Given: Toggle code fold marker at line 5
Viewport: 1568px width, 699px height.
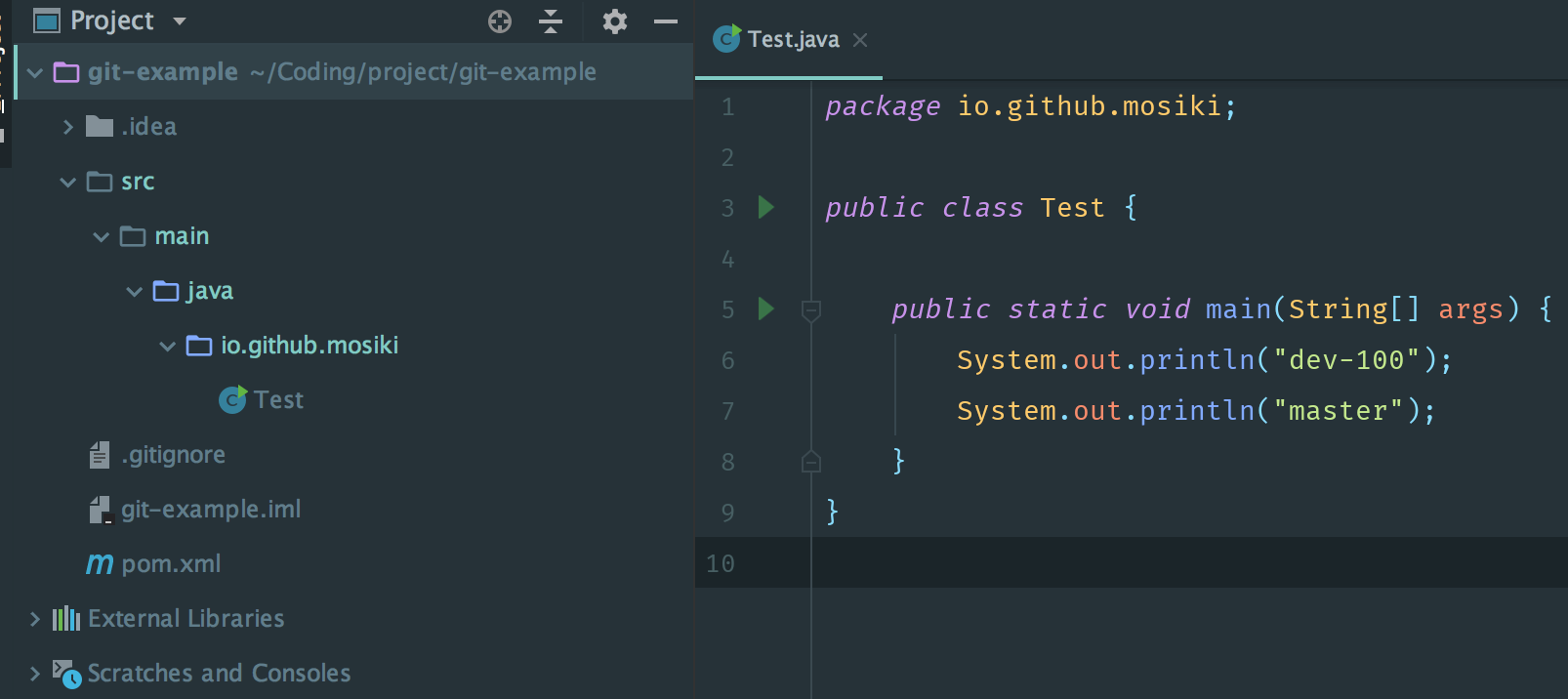Looking at the screenshot, I should [x=810, y=310].
